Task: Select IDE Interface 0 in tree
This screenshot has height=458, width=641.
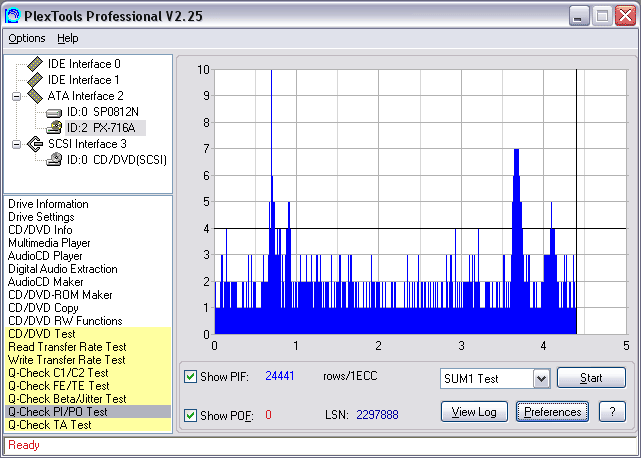Action: pos(84,64)
